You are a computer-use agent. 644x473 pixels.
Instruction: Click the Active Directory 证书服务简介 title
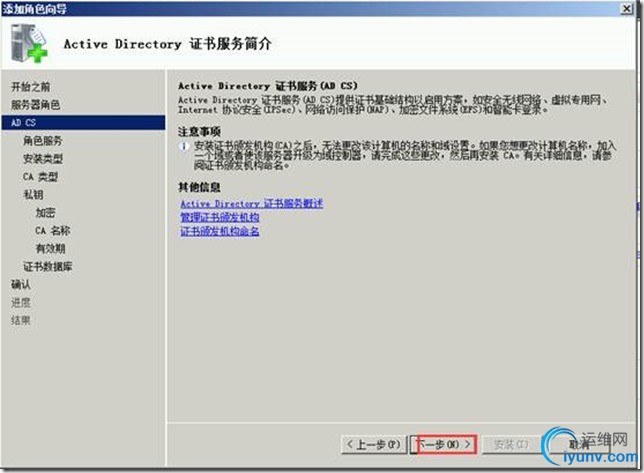(x=168, y=44)
